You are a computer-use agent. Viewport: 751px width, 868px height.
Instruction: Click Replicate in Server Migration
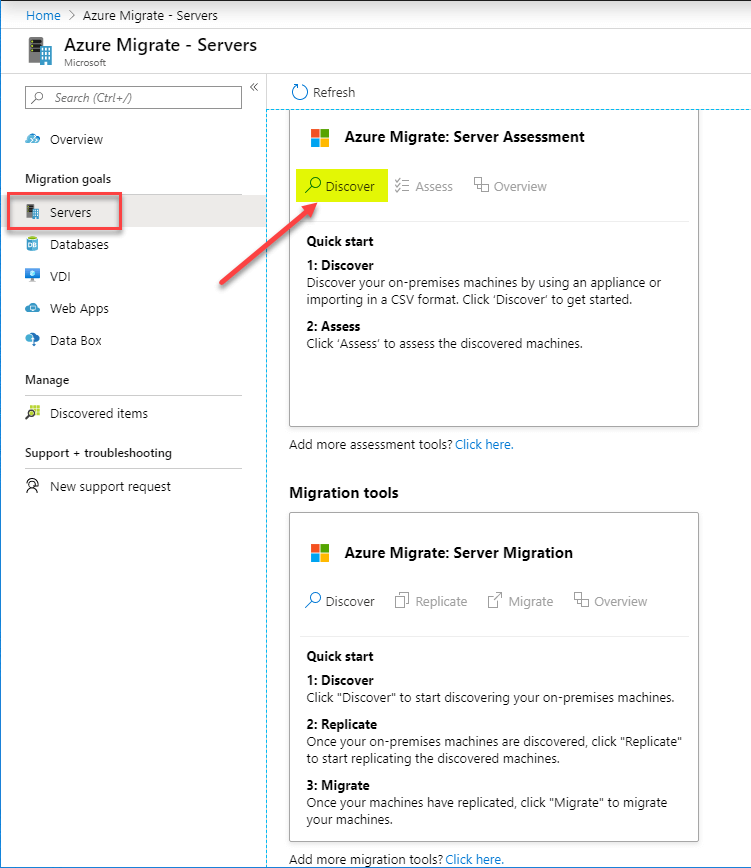pos(431,601)
